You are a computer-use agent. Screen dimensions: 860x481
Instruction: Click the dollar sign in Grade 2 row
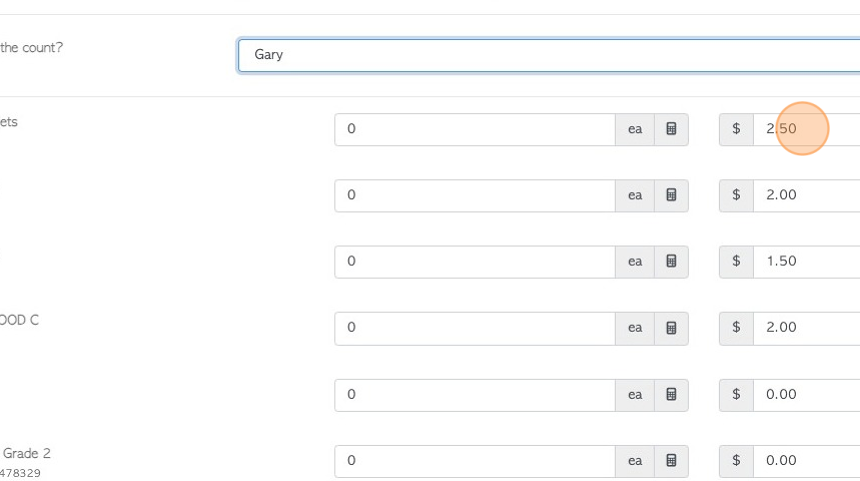point(736,461)
